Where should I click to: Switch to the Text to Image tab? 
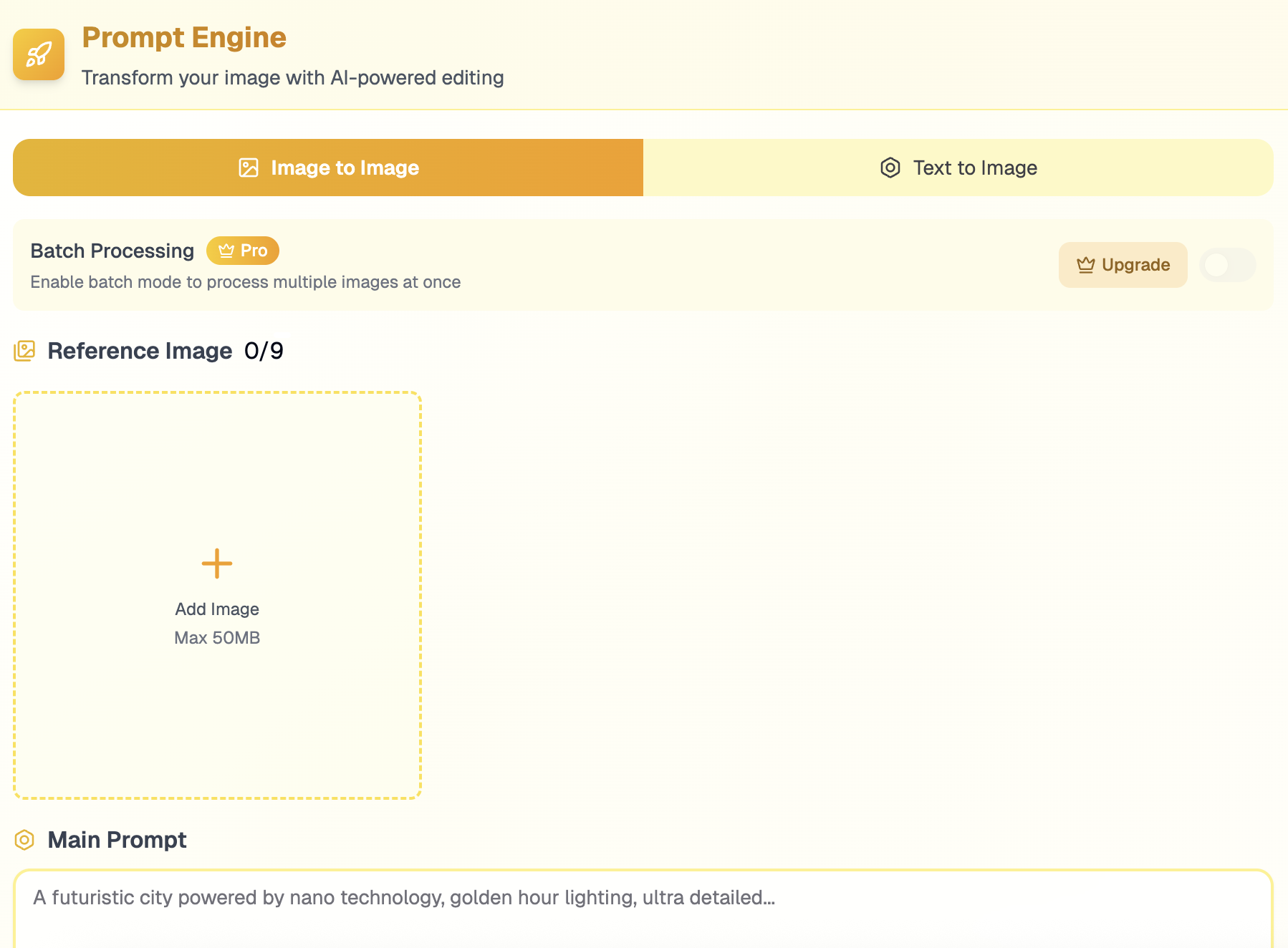[958, 168]
